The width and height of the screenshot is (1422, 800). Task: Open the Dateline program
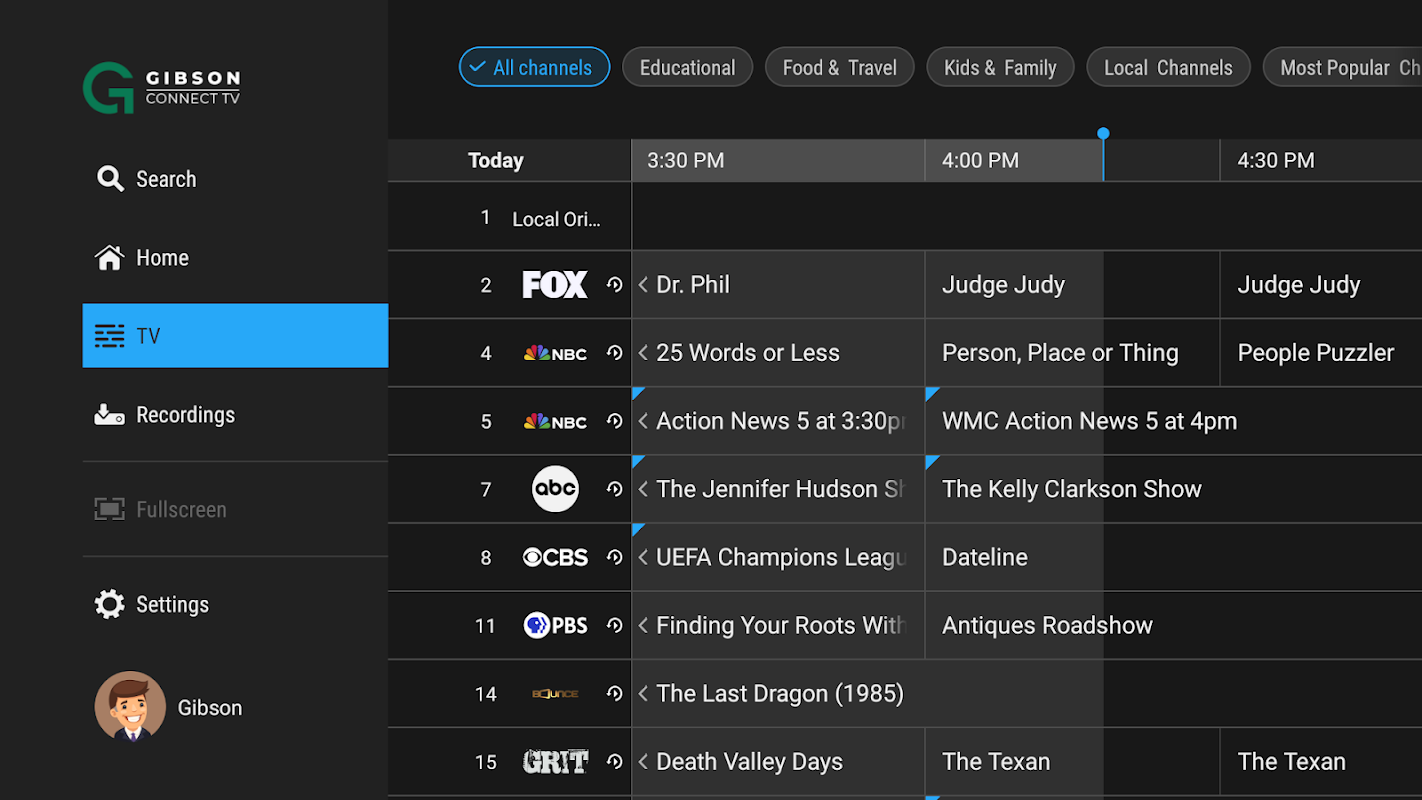click(1174, 557)
